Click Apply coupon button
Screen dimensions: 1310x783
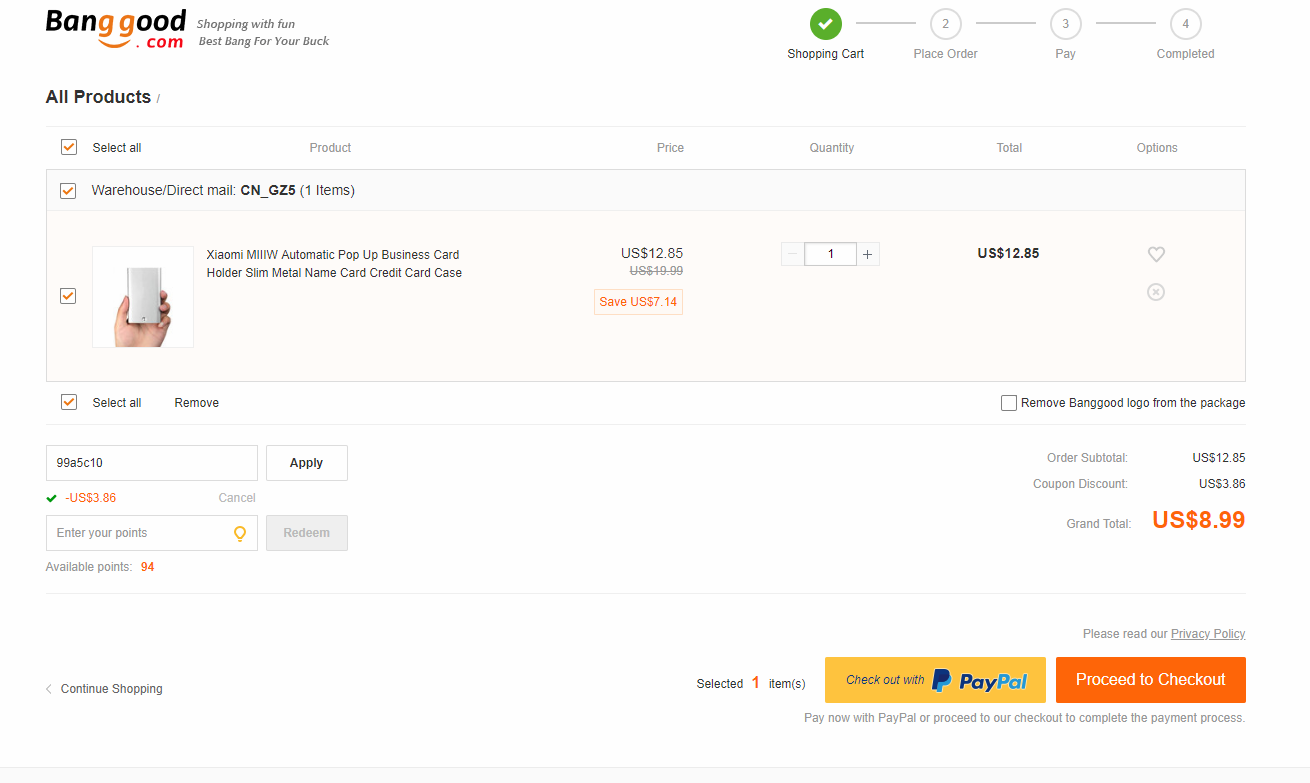click(x=307, y=463)
